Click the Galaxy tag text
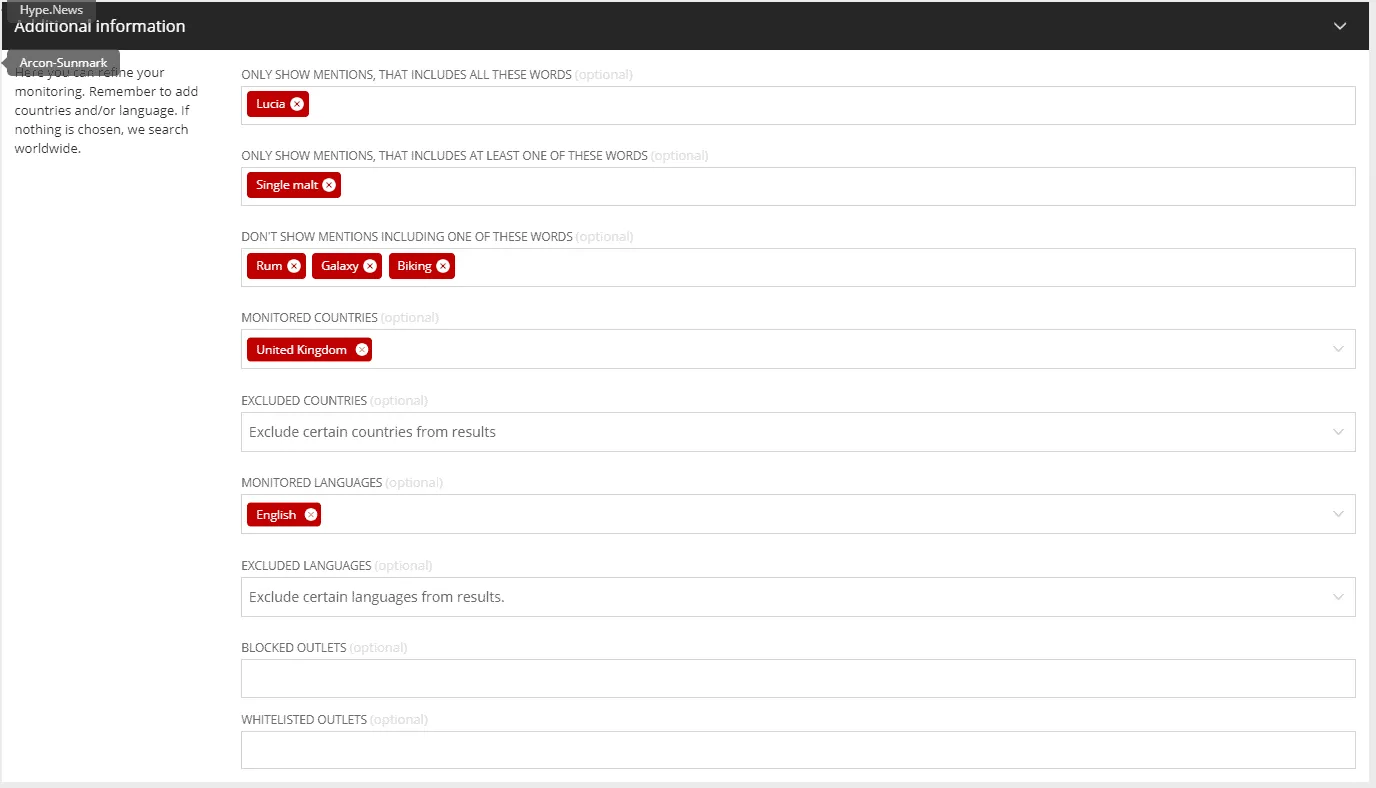 (340, 266)
